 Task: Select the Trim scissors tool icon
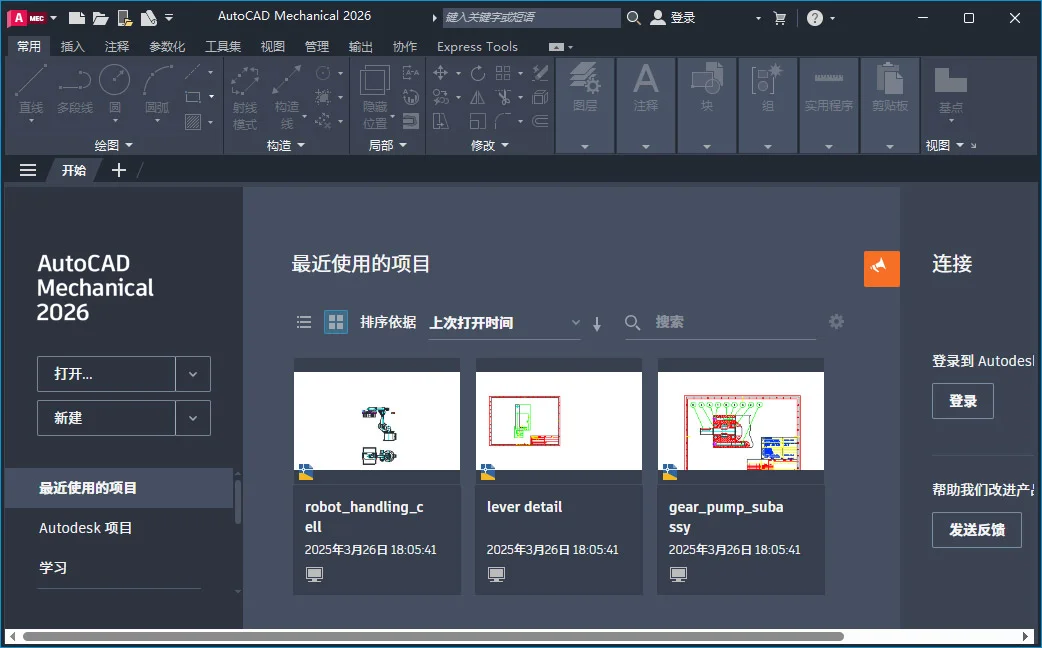pos(504,98)
